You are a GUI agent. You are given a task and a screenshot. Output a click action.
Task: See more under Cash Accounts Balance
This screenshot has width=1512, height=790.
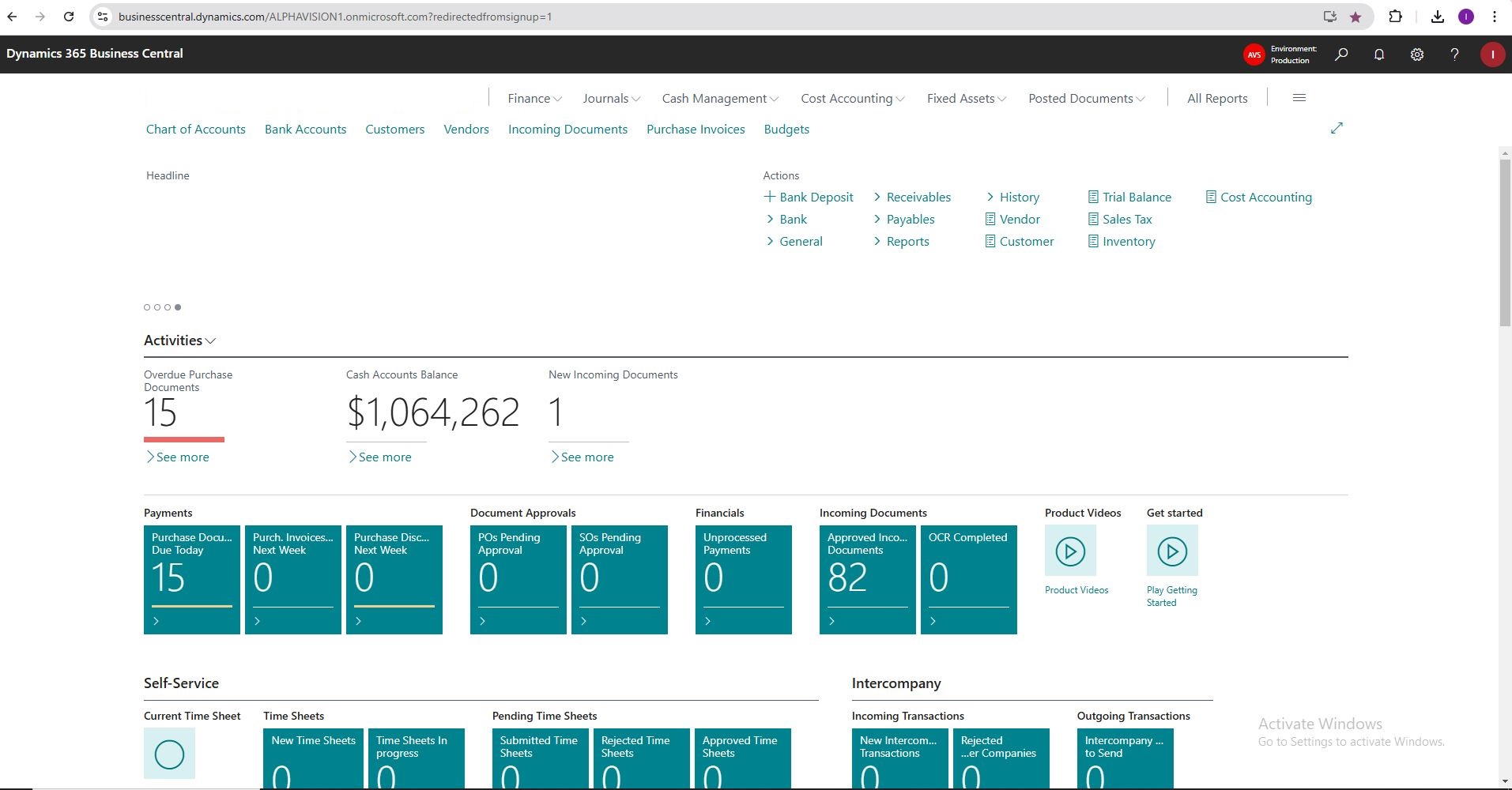380,457
